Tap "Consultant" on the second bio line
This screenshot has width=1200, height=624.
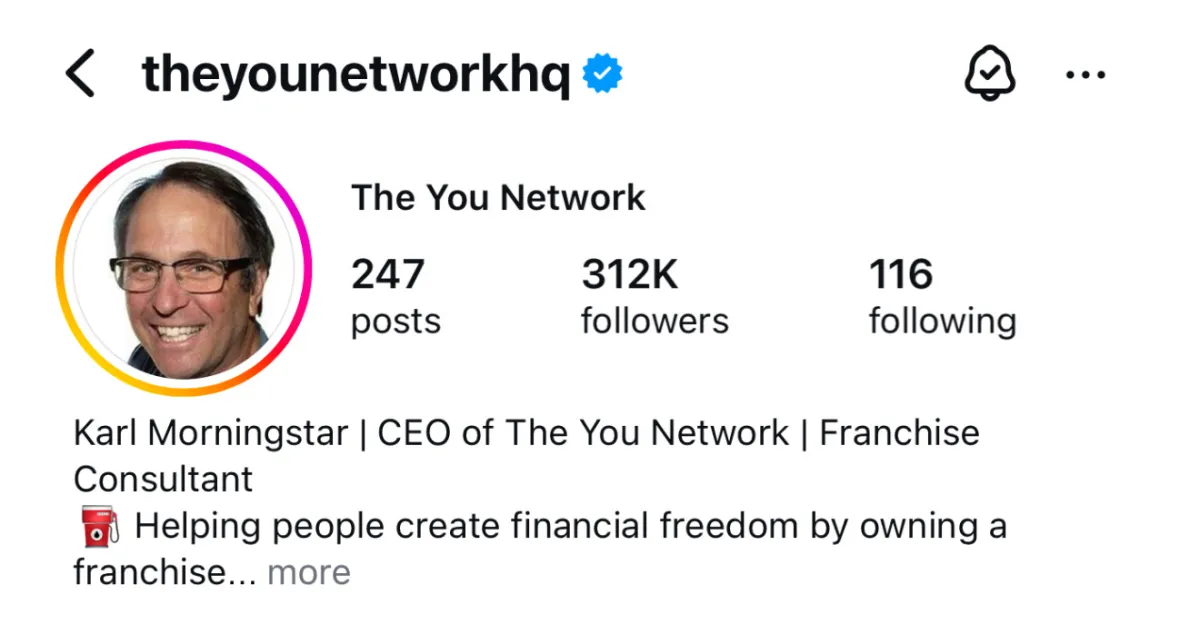coord(163,479)
